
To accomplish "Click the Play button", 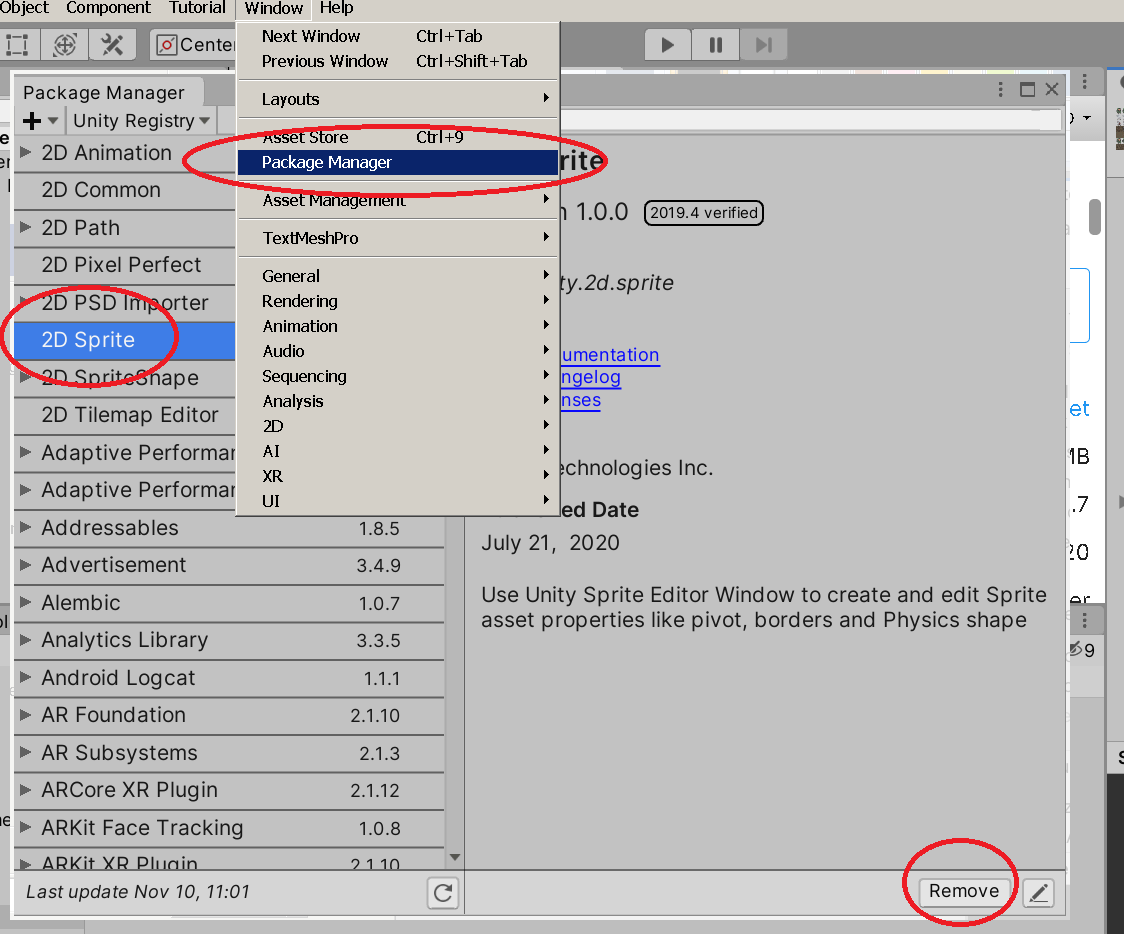I will (667, 45).
